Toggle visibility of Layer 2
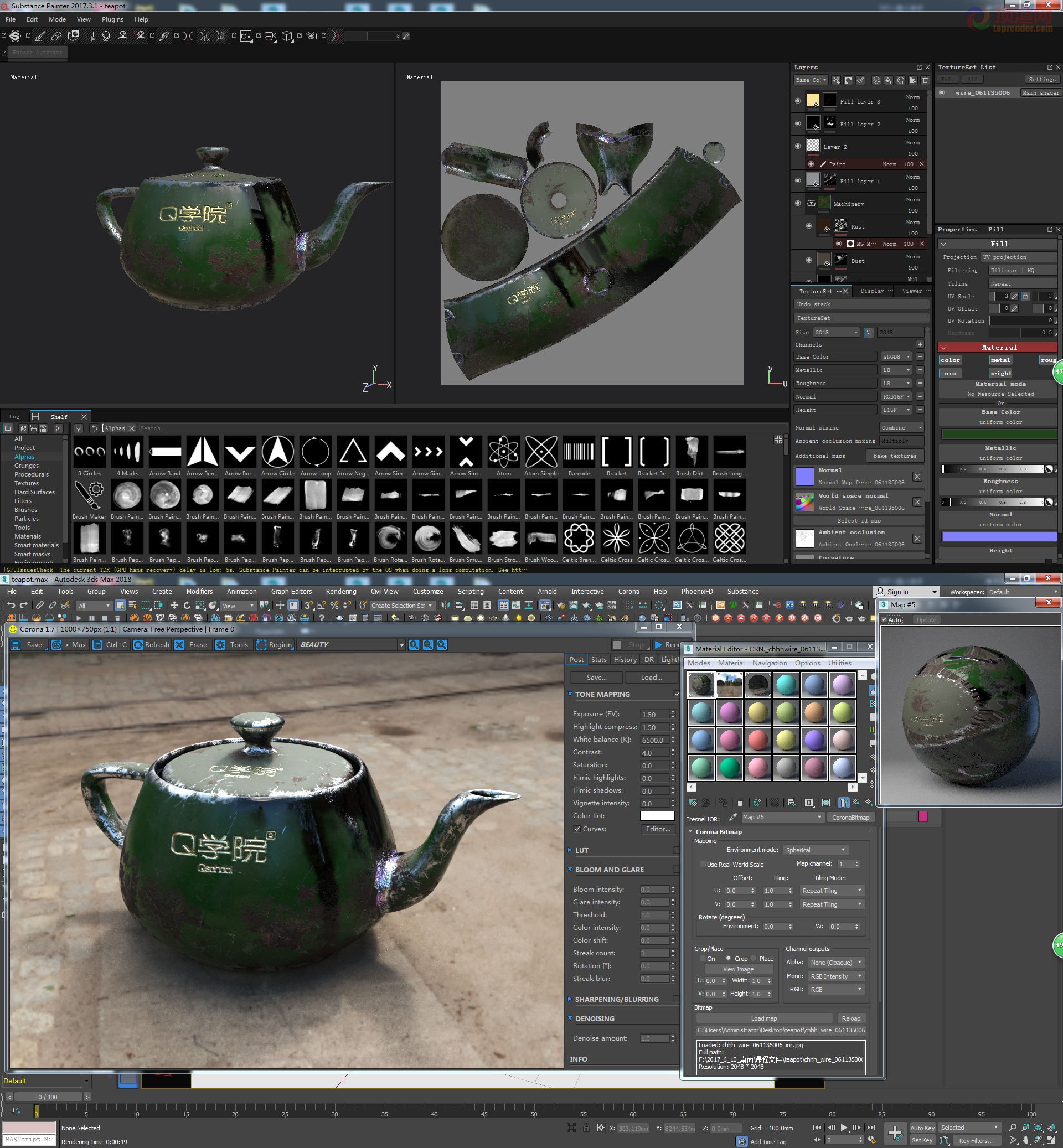The height and width of the screenshot is (1148, 1063). click(797, 146)
